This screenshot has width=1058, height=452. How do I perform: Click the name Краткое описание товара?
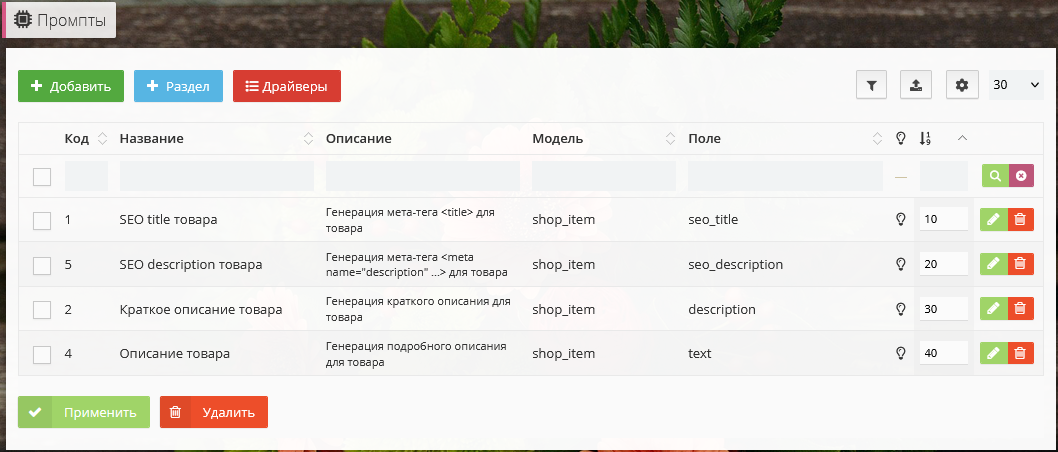click(x=201, y=310)
